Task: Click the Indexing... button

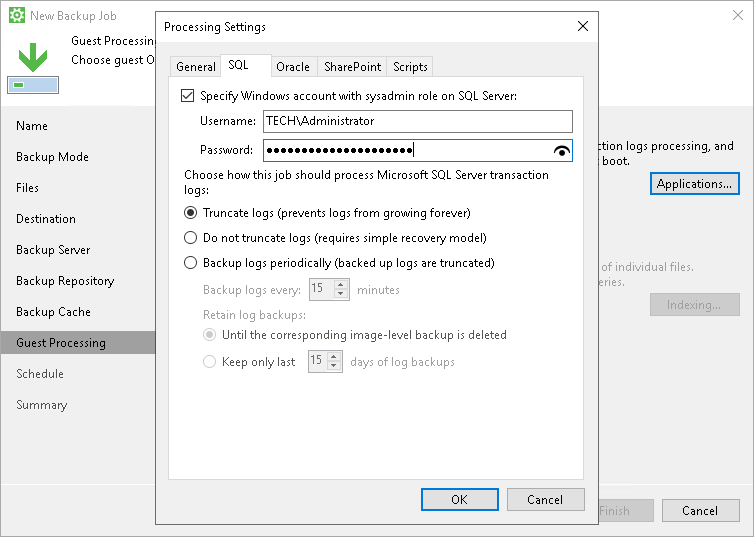Action: (694, 305)
